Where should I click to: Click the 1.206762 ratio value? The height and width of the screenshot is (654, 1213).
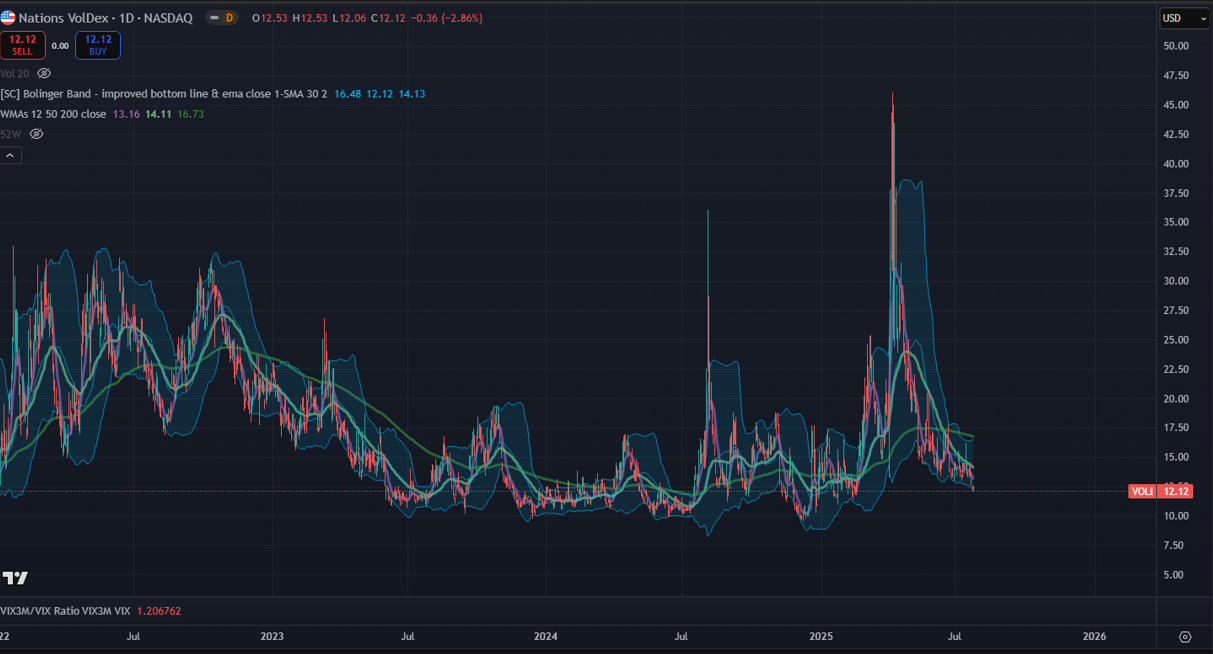tap(158, 610)
